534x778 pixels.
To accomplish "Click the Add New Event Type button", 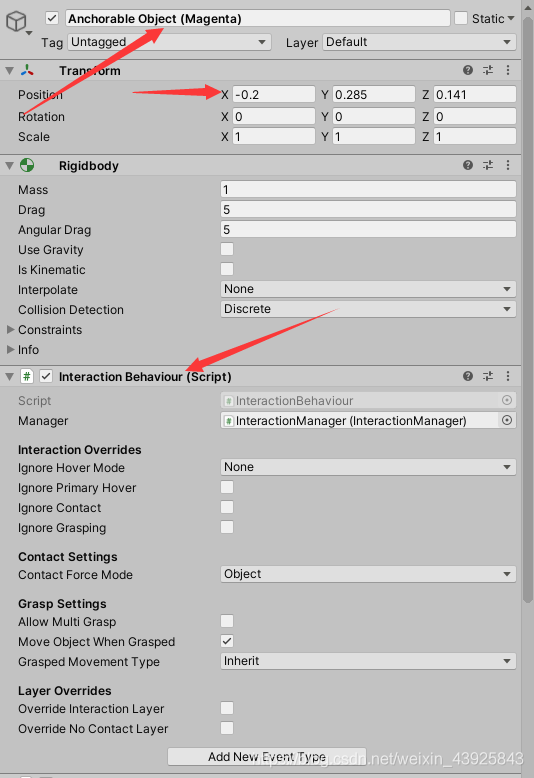I will click(267, 757).
